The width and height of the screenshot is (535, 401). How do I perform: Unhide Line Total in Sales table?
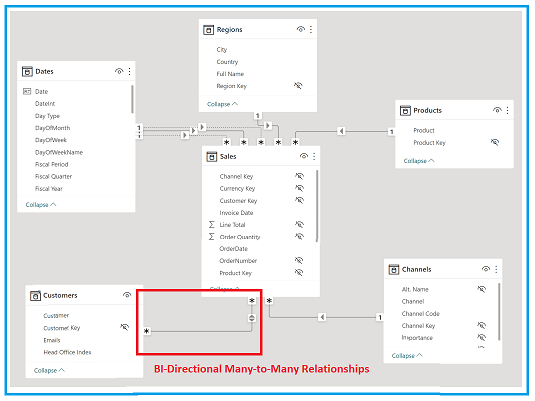(299, 224)
